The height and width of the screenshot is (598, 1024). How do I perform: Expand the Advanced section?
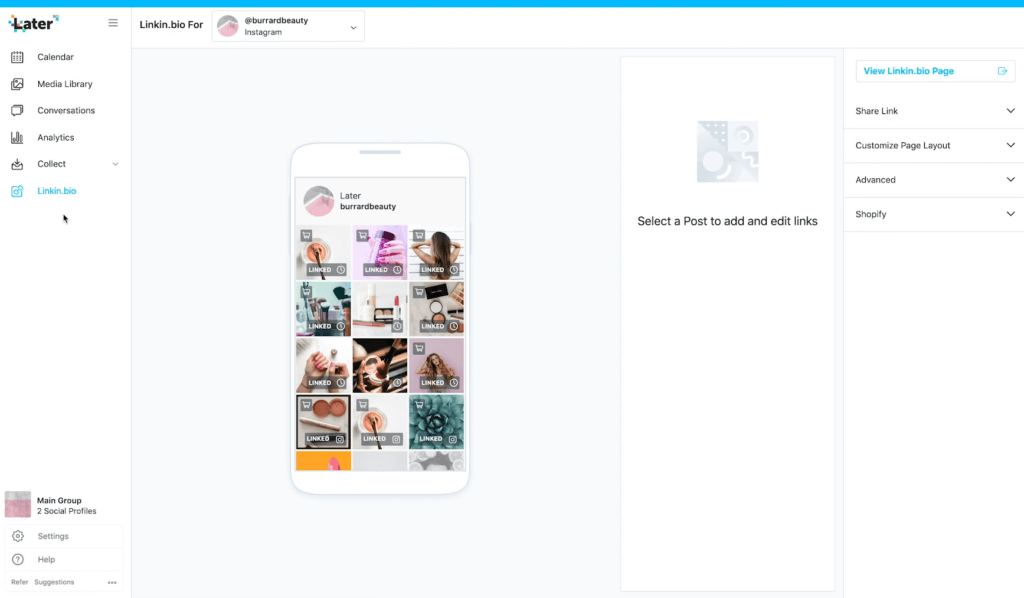point(935,180)
